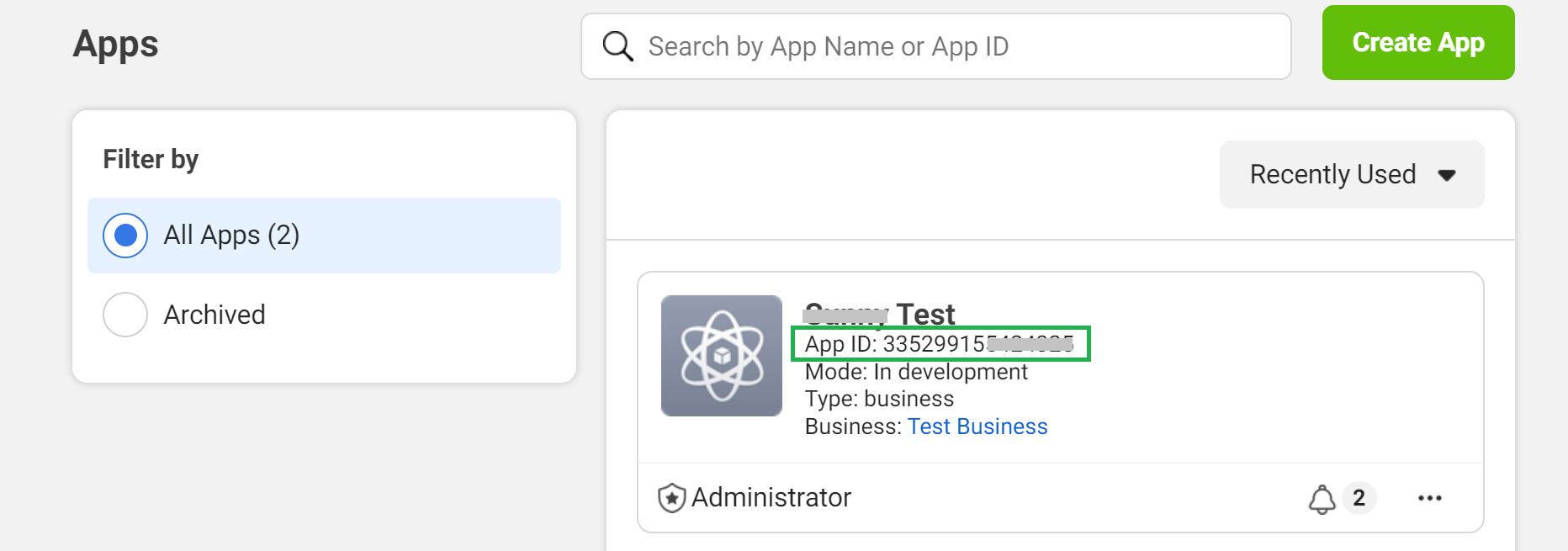
Task: Open notifications via the bell icon
Action: pyautogui.click(x=1322, y=499)
